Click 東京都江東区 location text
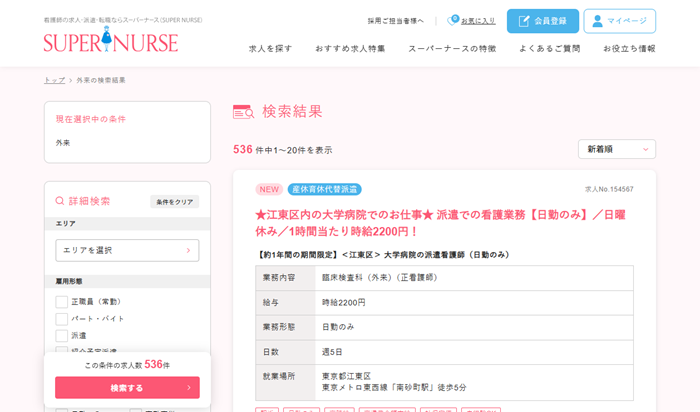Image resolution: width=700 pixels, height=412 pixels. [346, 376]
